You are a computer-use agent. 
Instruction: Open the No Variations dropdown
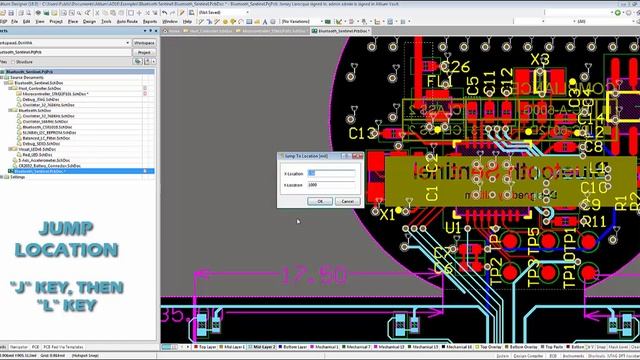tap(322, 21)
